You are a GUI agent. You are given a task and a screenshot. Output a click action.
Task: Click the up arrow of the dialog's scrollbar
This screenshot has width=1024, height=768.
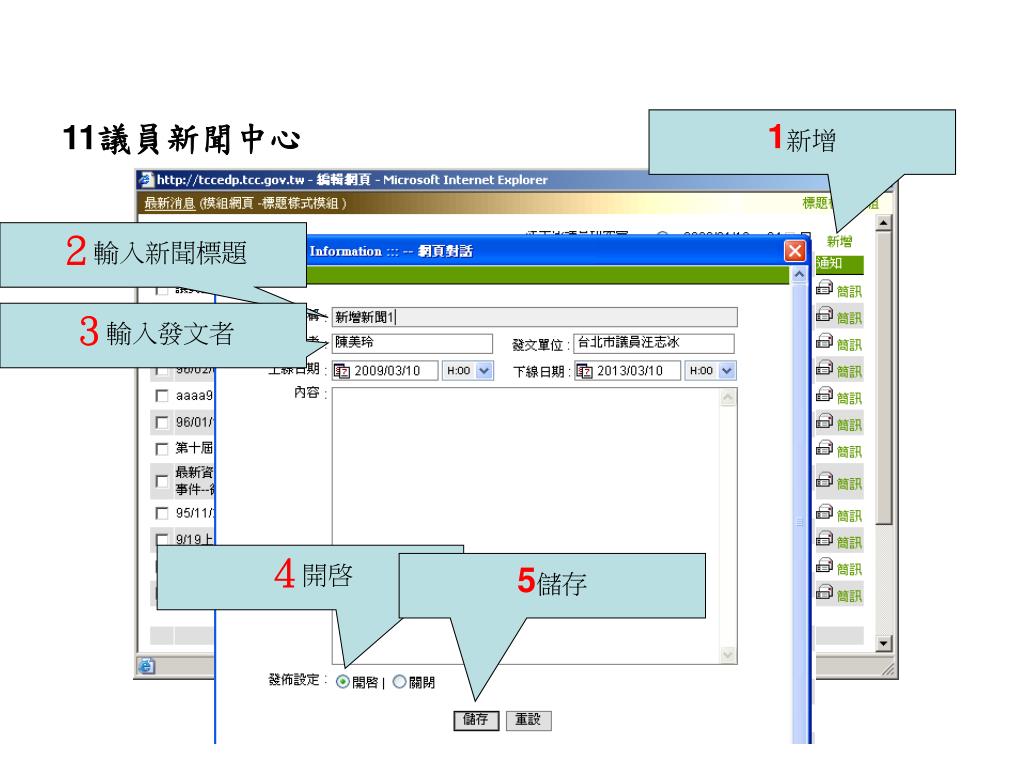[799, 275]
